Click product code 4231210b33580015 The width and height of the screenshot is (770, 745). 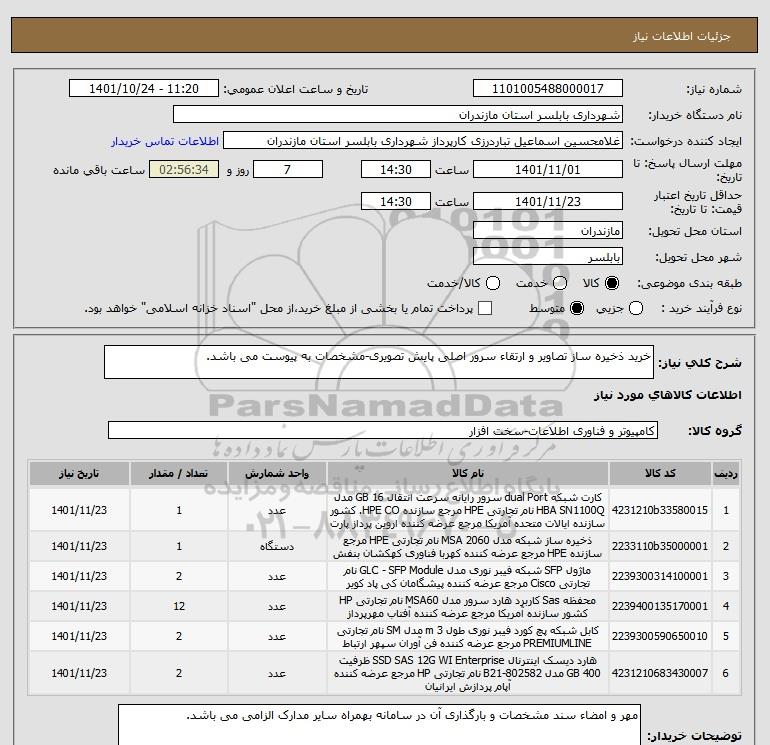[x=660, y=510]
